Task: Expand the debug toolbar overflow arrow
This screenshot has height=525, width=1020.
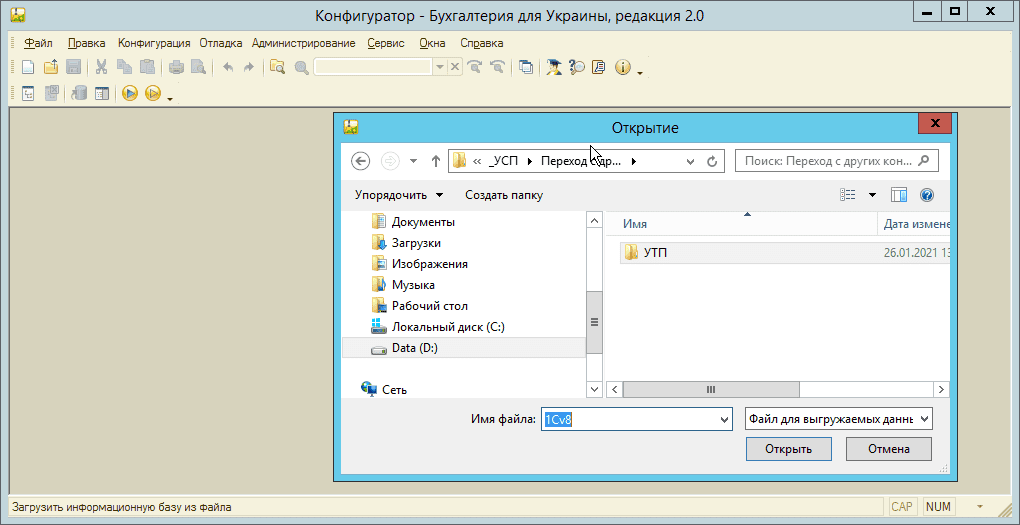Action: click(x=170, y=99)
